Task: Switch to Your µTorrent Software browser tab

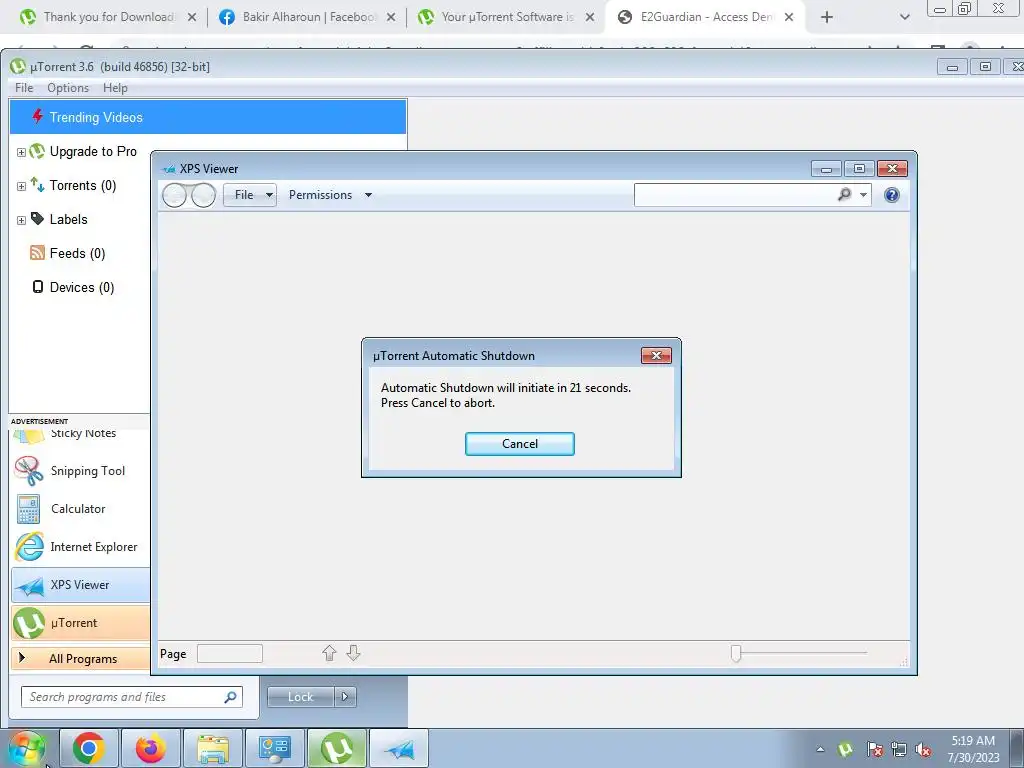Action: click(506, 17)
